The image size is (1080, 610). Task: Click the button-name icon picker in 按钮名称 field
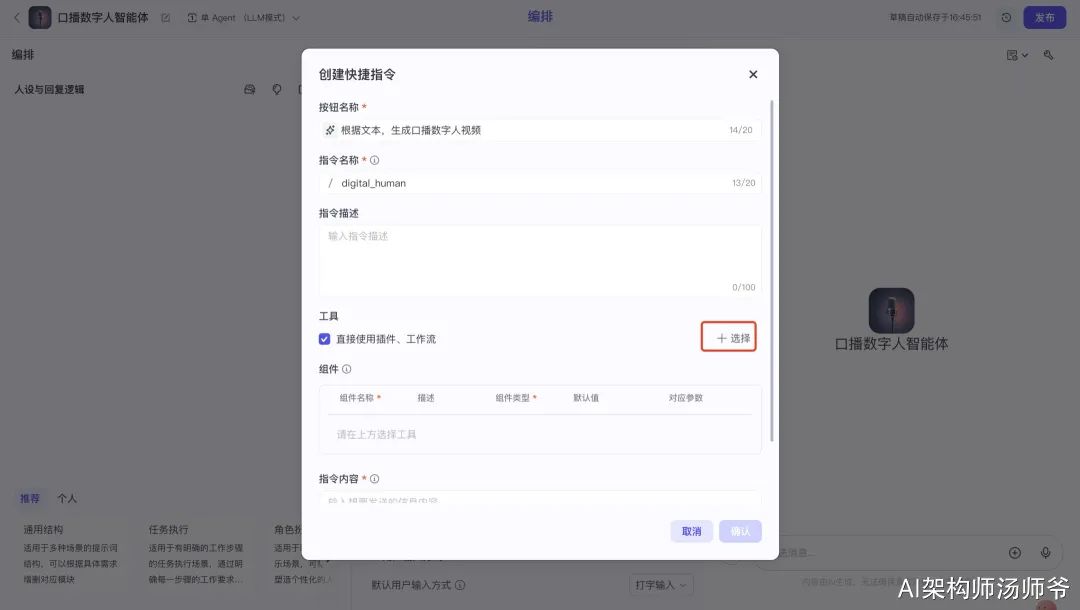[330, 130]
